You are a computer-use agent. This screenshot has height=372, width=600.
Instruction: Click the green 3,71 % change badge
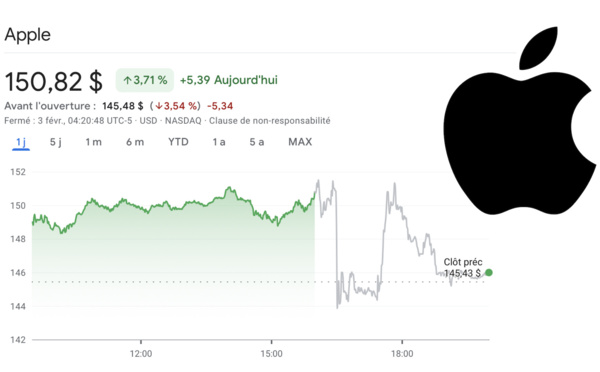tap(145, 80)
